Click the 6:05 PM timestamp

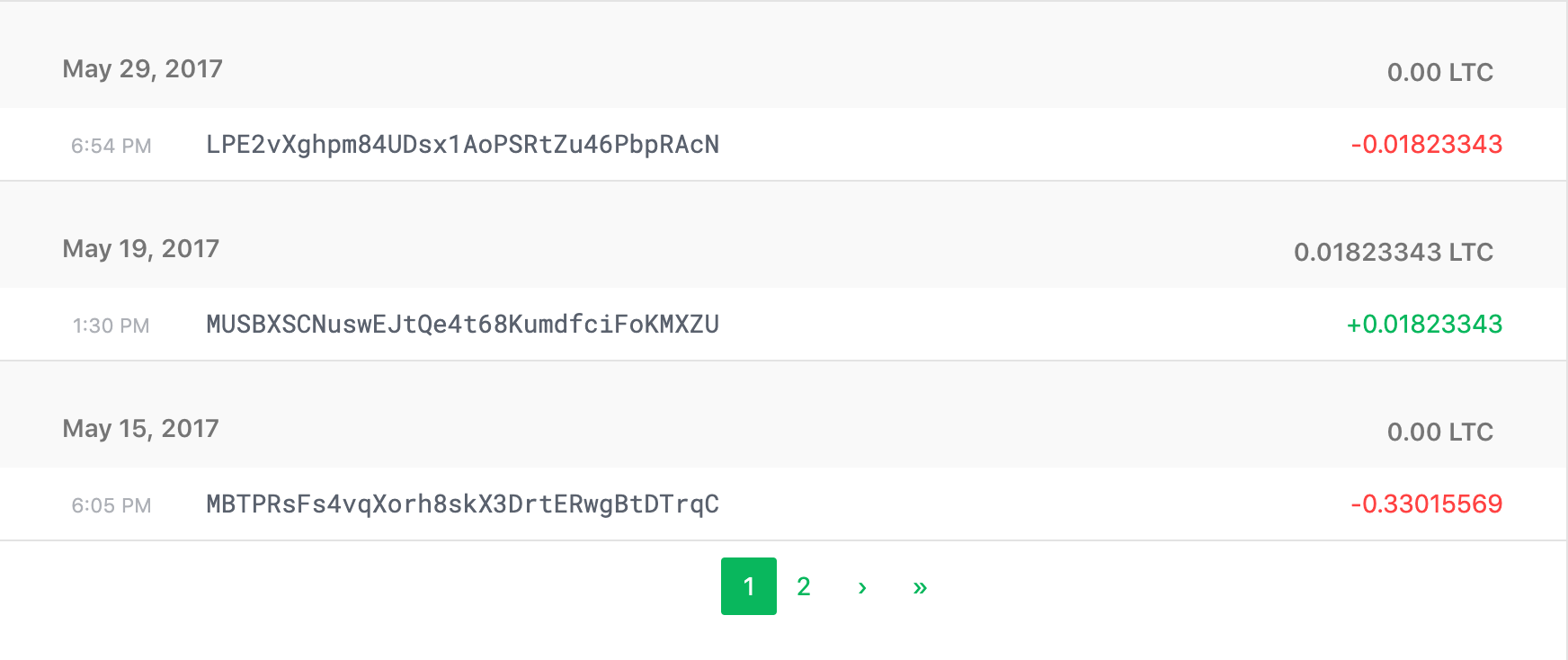(111, 505)
